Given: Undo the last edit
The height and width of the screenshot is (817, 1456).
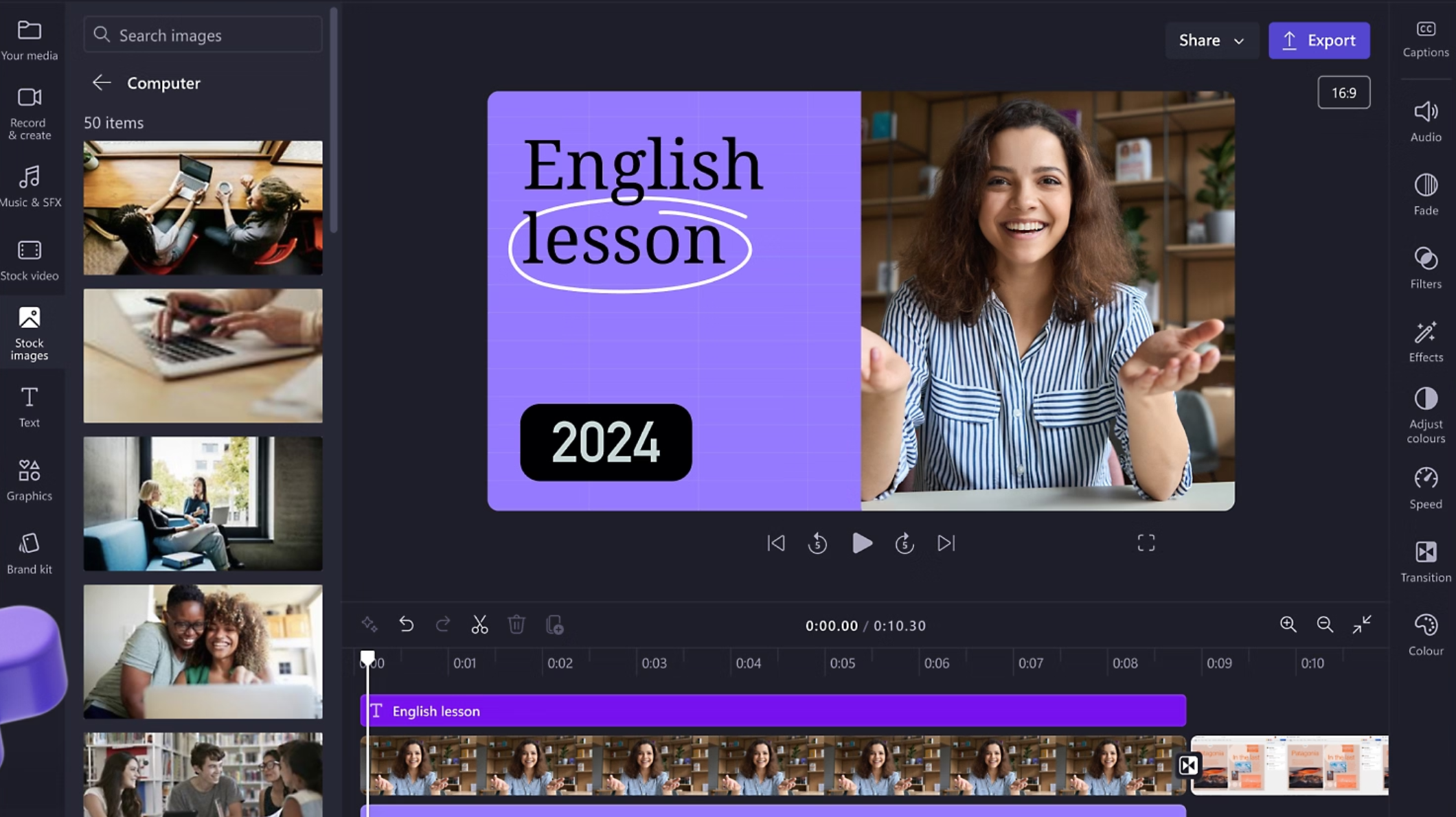Looking at the screenshot, I should [x=406, y=625].
